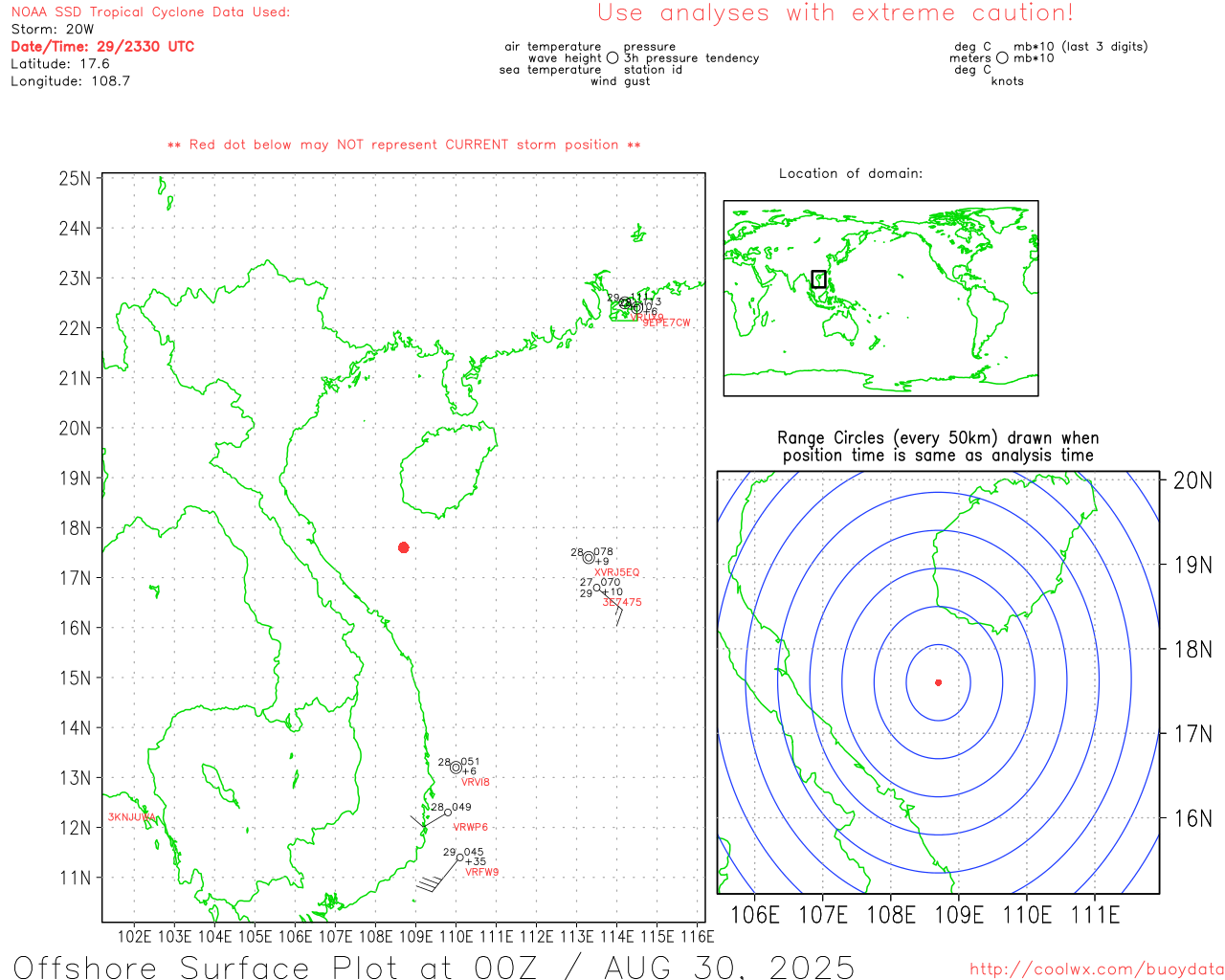Select the XVRJ5EQ station circle marker
The width and height of the screenshot is (1225, 980).
[x=589, y=558]
